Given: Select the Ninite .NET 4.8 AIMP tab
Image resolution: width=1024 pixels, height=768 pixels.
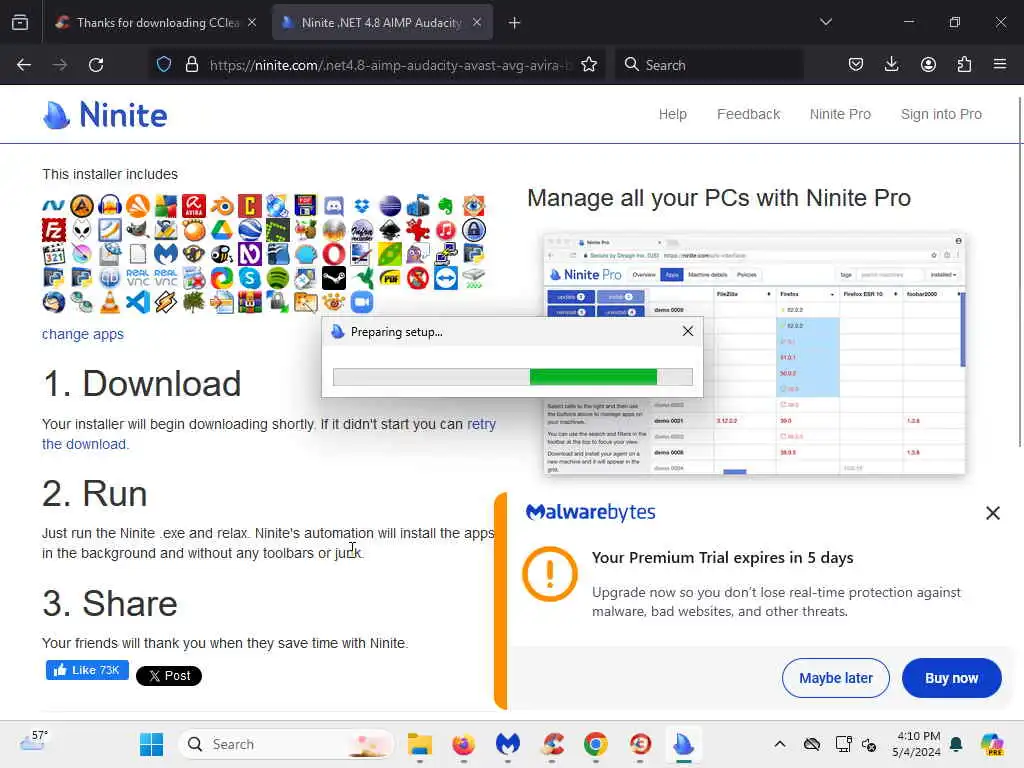Looking at the screenshot, I should 382,22.
